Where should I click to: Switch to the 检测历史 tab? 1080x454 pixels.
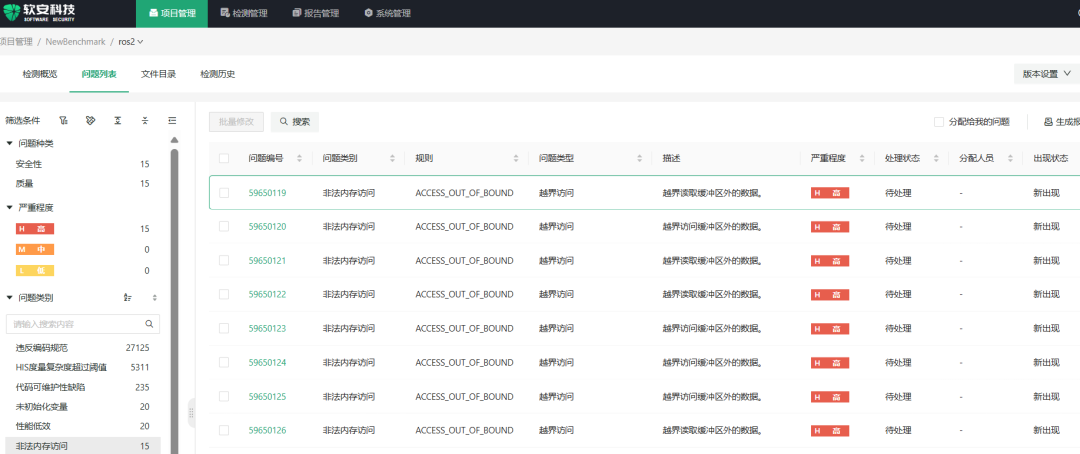pos(218,74)
